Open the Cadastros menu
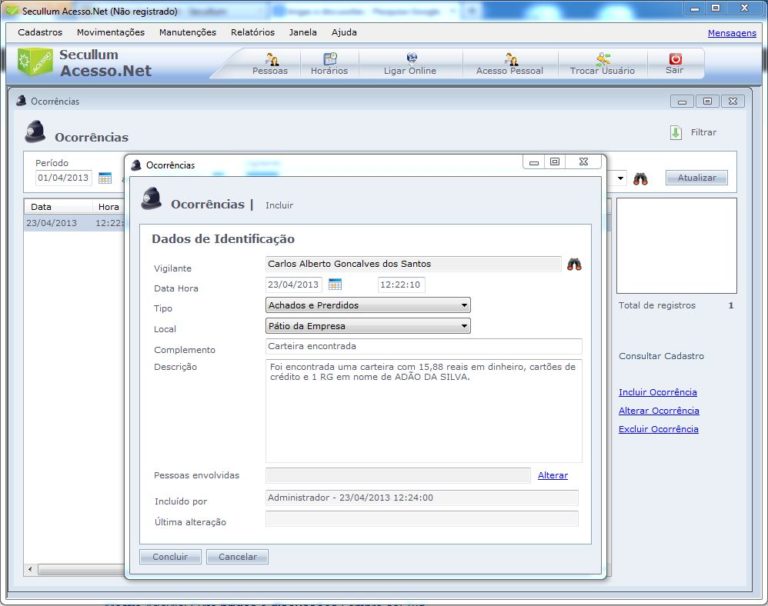Image resolution: width=768 pixels, height=606 pixels. click(x=40, y=32)
